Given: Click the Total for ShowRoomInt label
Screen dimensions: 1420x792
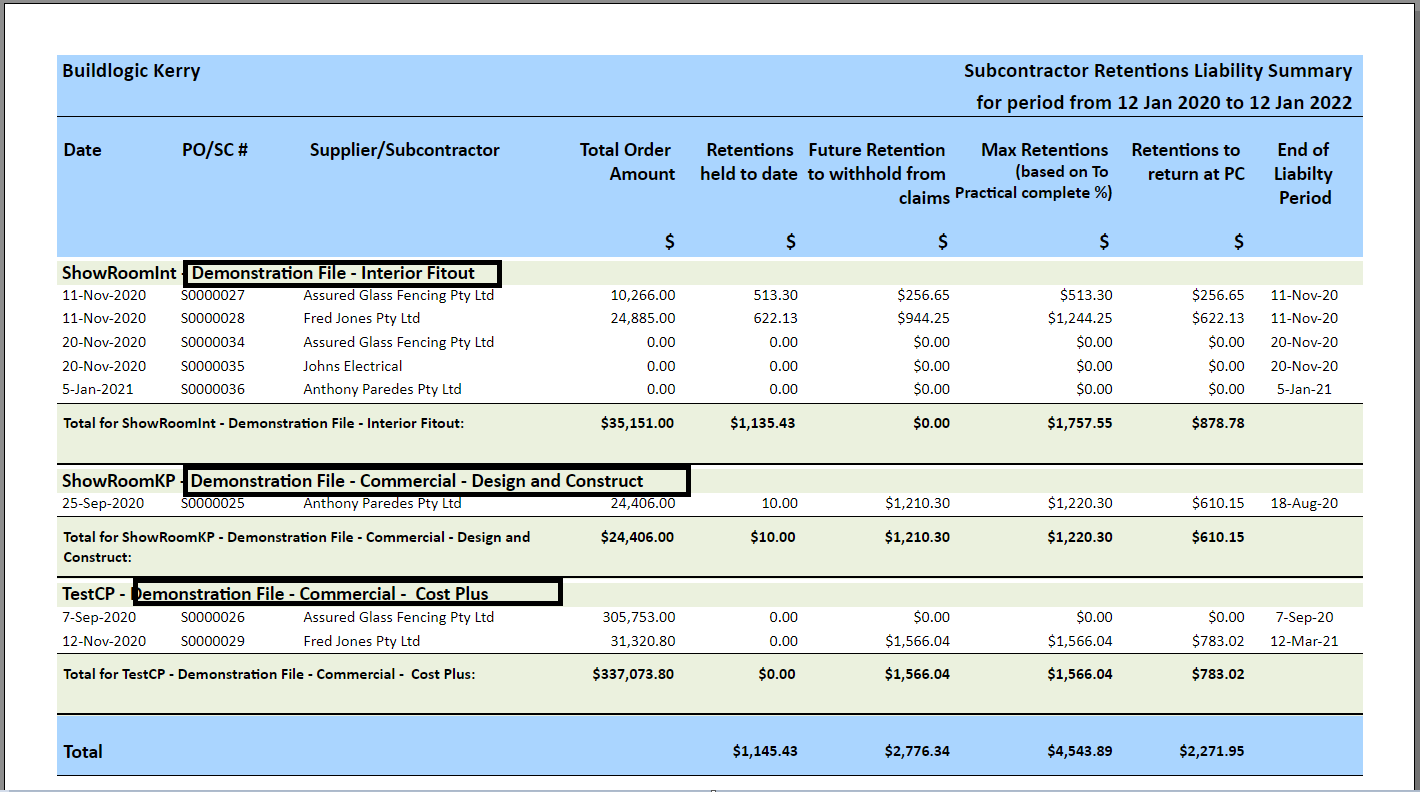Looking at the screenshot, I should (264, 423).
